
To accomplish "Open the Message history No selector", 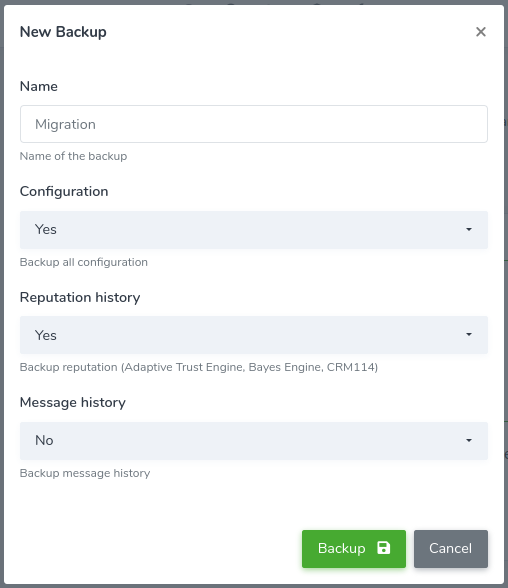I will (x=254, y=441).
